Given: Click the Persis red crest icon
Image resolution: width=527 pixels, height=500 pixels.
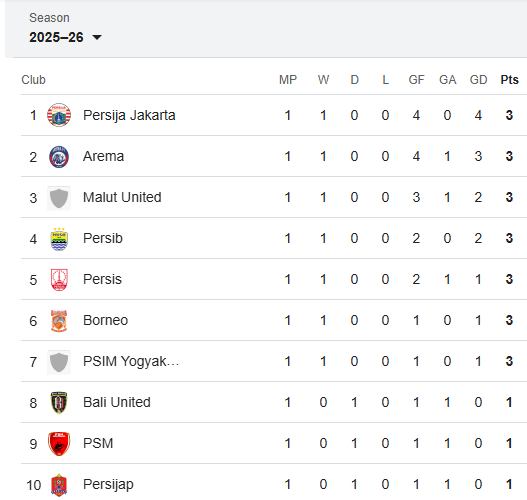Looking at the screenshot, I should click(59, 280).
